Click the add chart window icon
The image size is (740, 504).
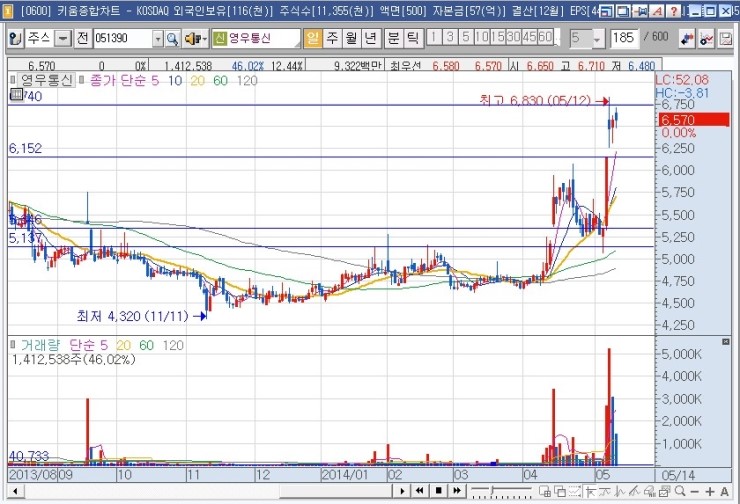pyautogui.click(x=545, y=491)
